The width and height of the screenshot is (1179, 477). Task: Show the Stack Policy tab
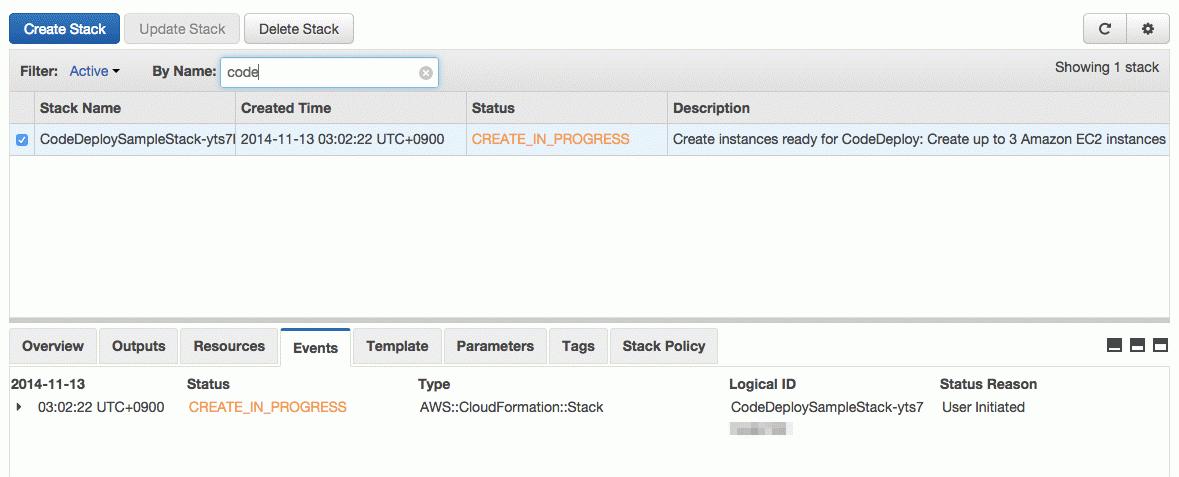(x=664, y=347)
